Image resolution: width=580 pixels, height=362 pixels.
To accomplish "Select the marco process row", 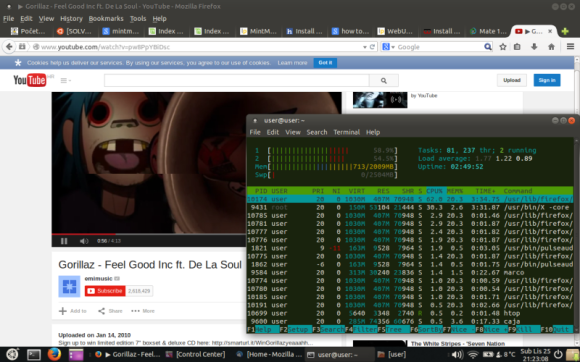I will [410, 273].
